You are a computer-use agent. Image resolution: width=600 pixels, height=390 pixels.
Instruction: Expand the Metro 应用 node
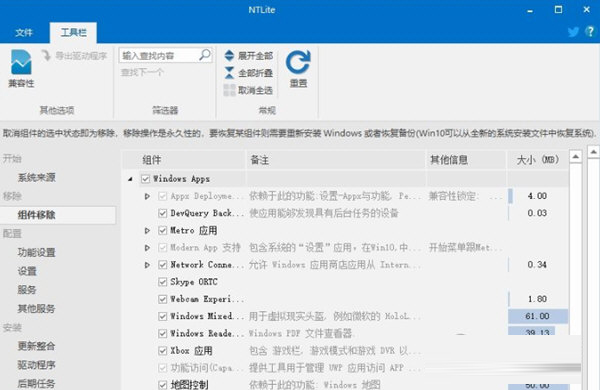tap(147, 230)
